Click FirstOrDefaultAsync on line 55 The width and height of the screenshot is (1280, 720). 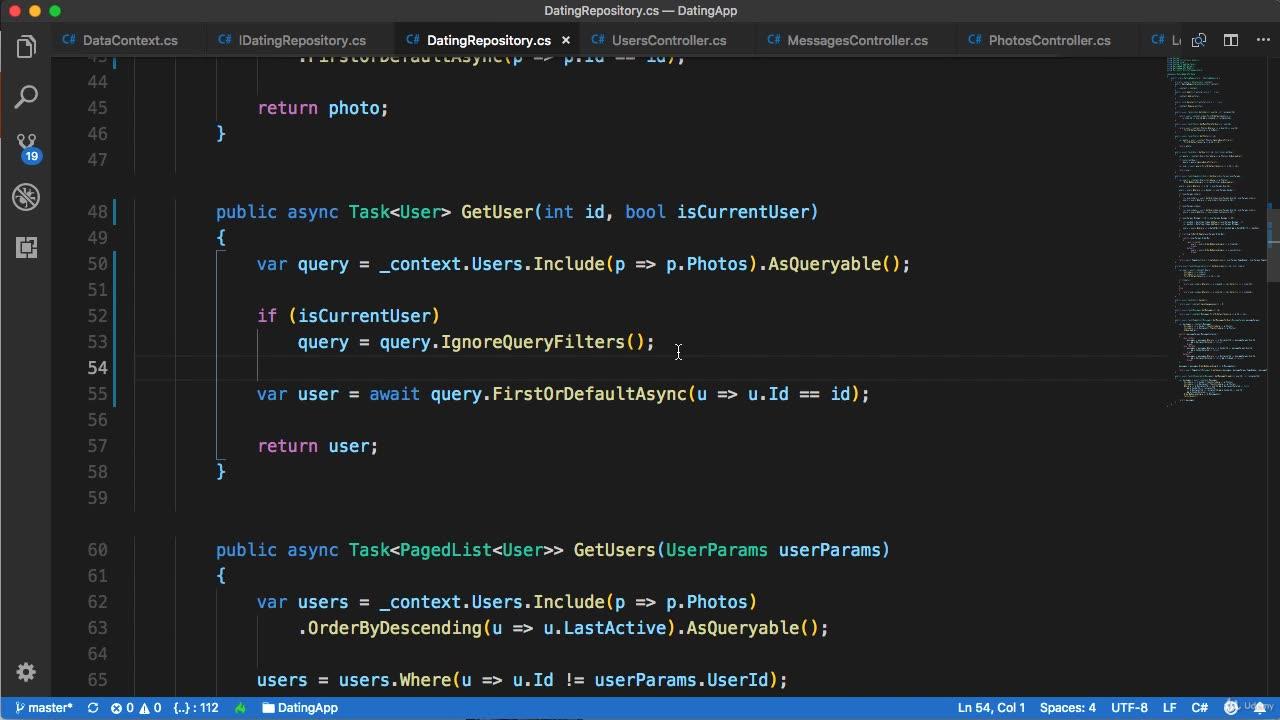click(x=589, y=394)
